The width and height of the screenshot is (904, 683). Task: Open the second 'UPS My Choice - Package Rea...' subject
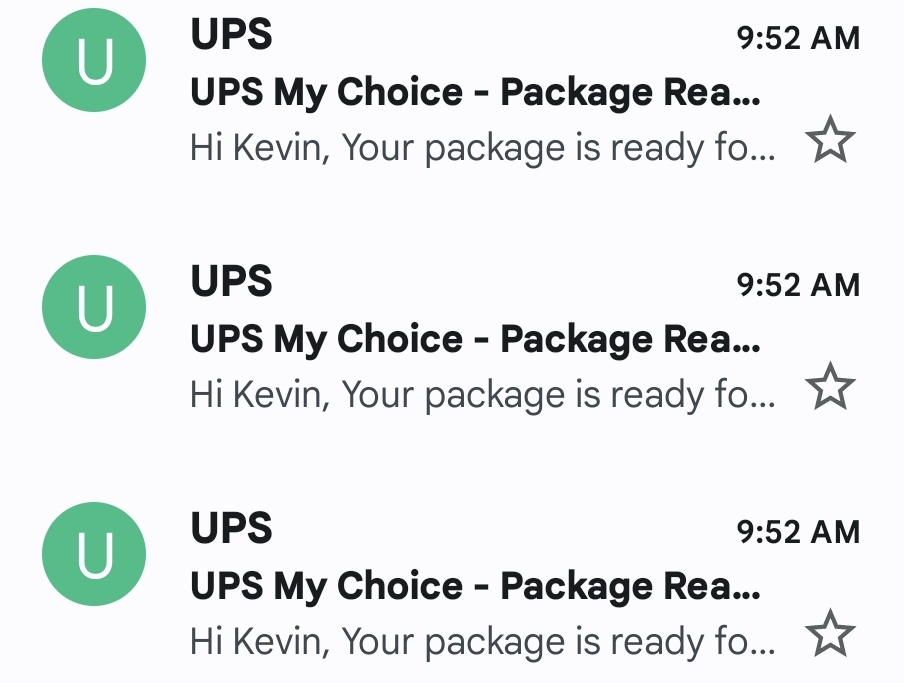(476, 339)
